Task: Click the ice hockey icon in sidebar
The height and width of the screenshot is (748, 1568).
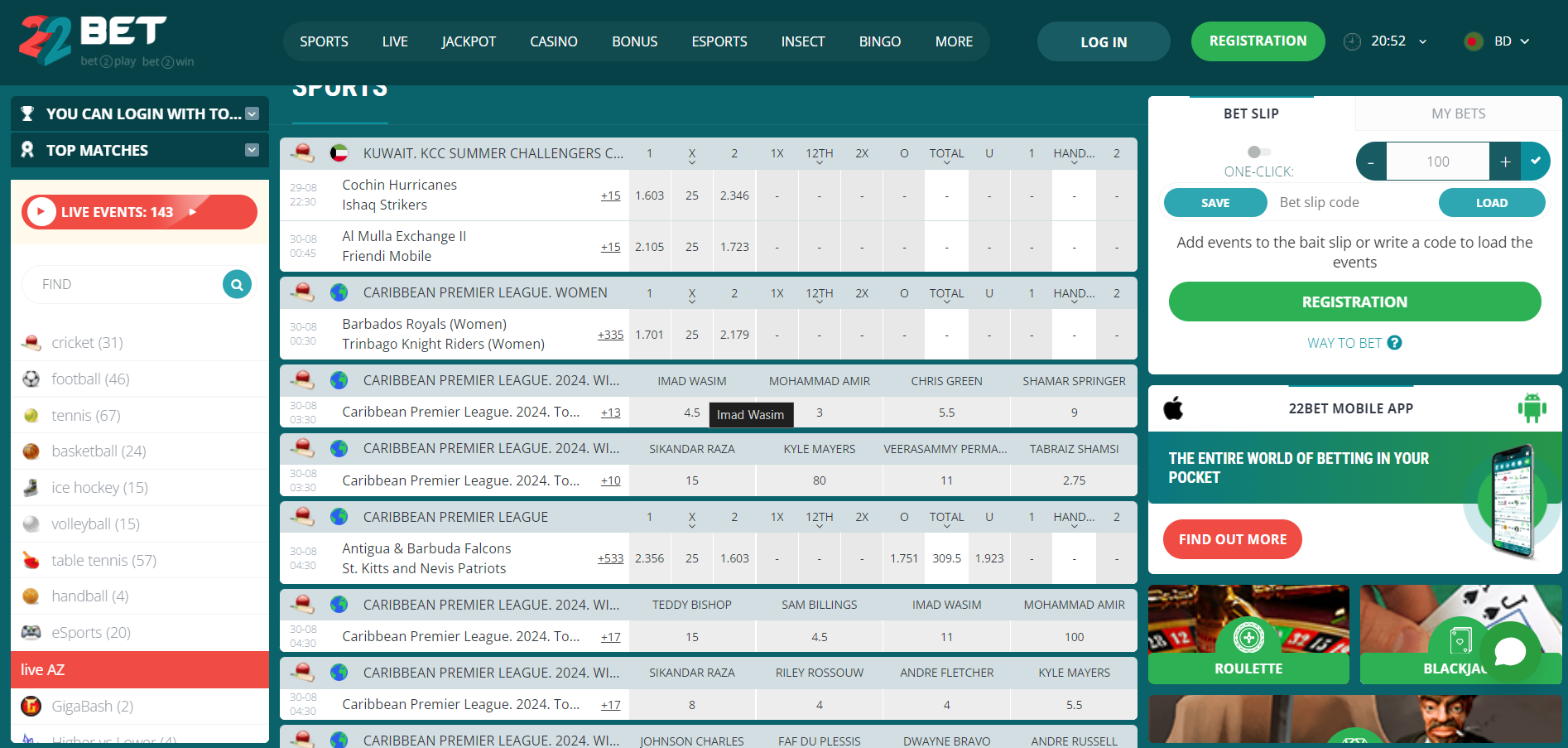Action: pos(31,487)
